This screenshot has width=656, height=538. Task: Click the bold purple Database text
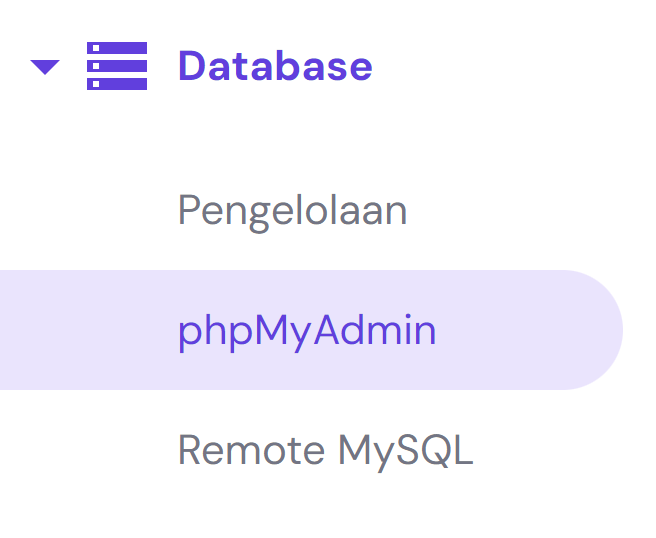[x=275, y=66]
